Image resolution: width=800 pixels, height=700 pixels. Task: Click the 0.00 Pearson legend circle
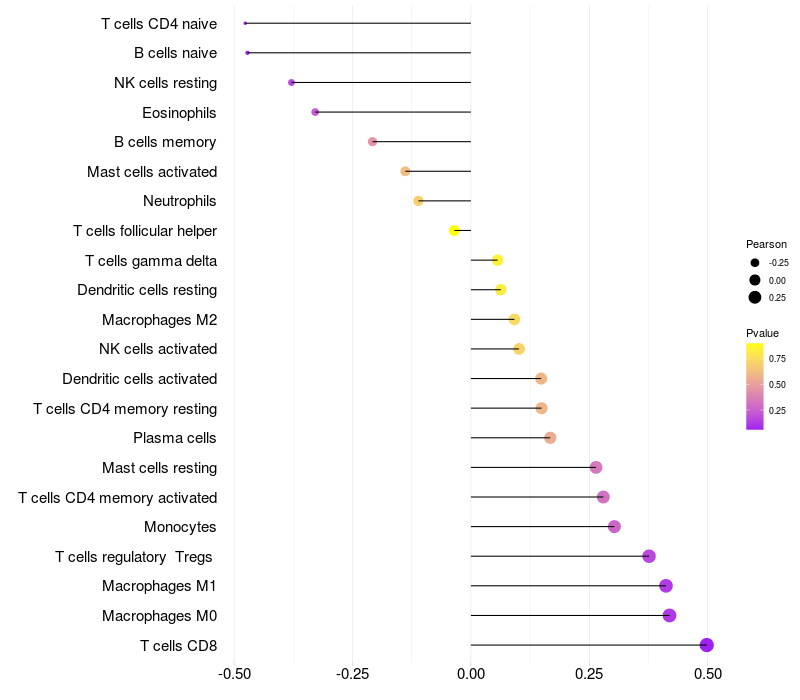(755, 280)
